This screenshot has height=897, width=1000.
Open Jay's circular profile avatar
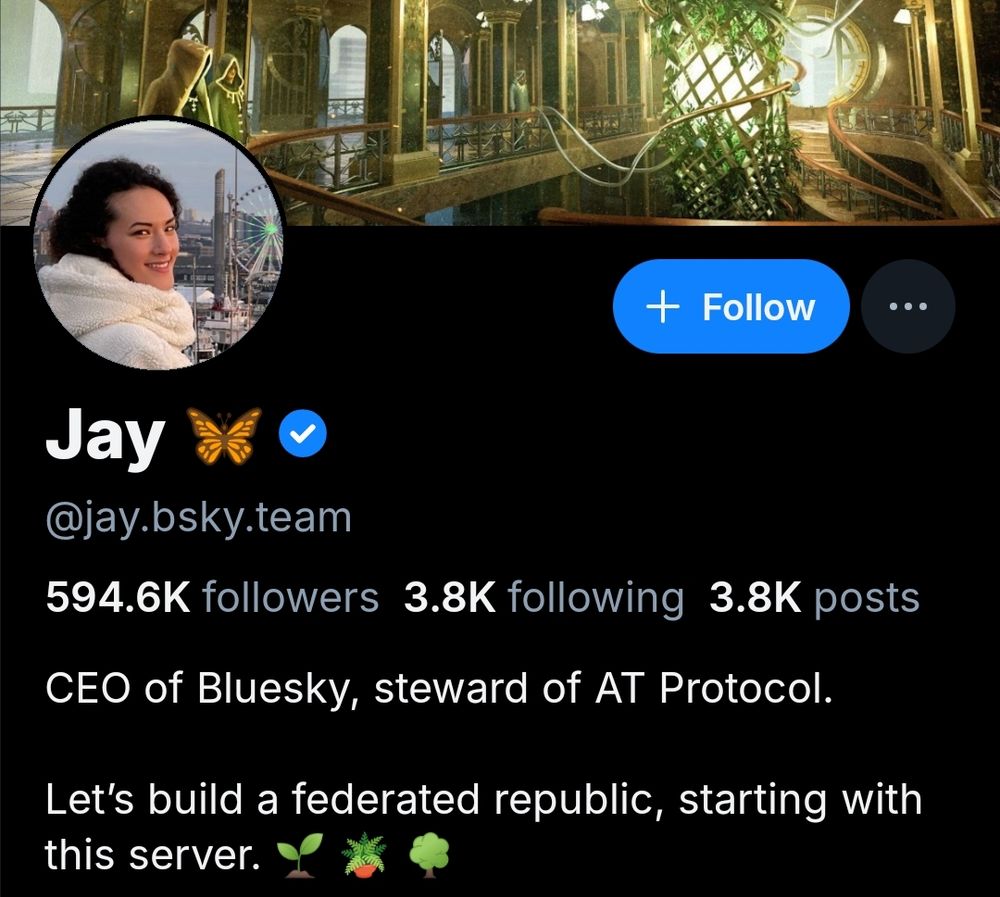[x=157, y=243]
